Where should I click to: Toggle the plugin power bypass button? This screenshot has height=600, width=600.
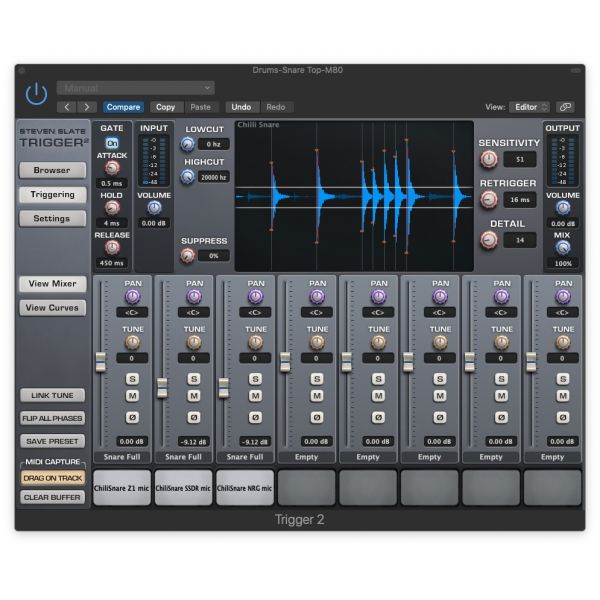(x=36, y=94)
